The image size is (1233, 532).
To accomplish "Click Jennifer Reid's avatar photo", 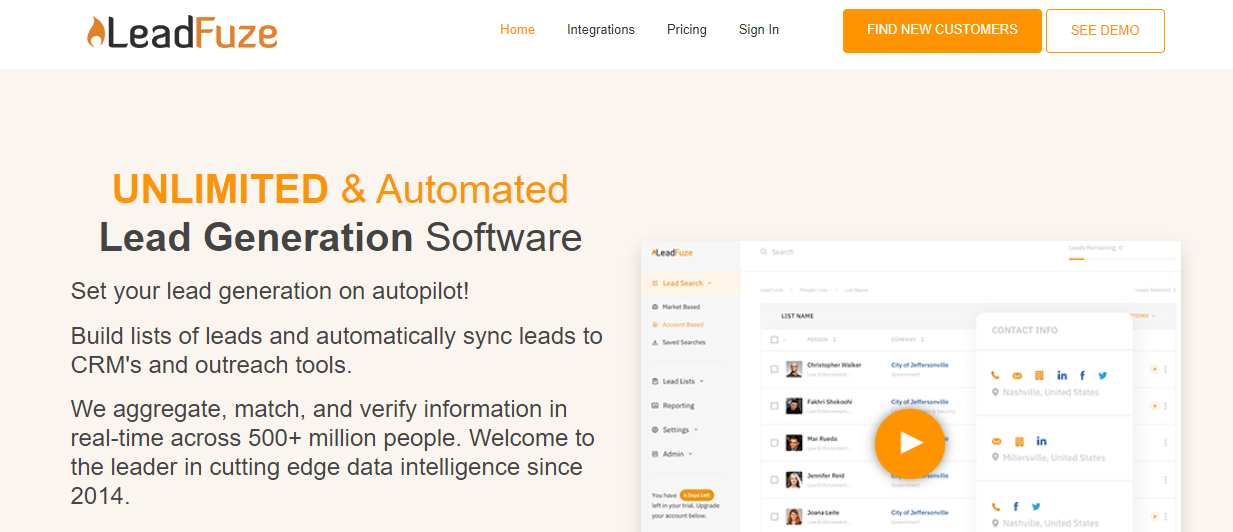I will point(794,479).
